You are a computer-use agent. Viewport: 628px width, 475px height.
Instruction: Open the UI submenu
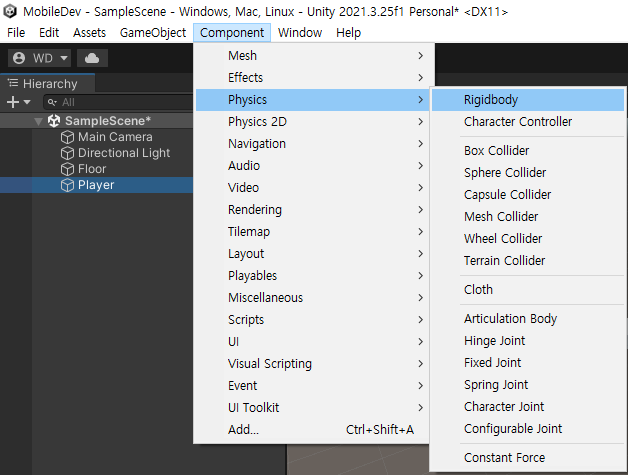(x=312, y=342)
